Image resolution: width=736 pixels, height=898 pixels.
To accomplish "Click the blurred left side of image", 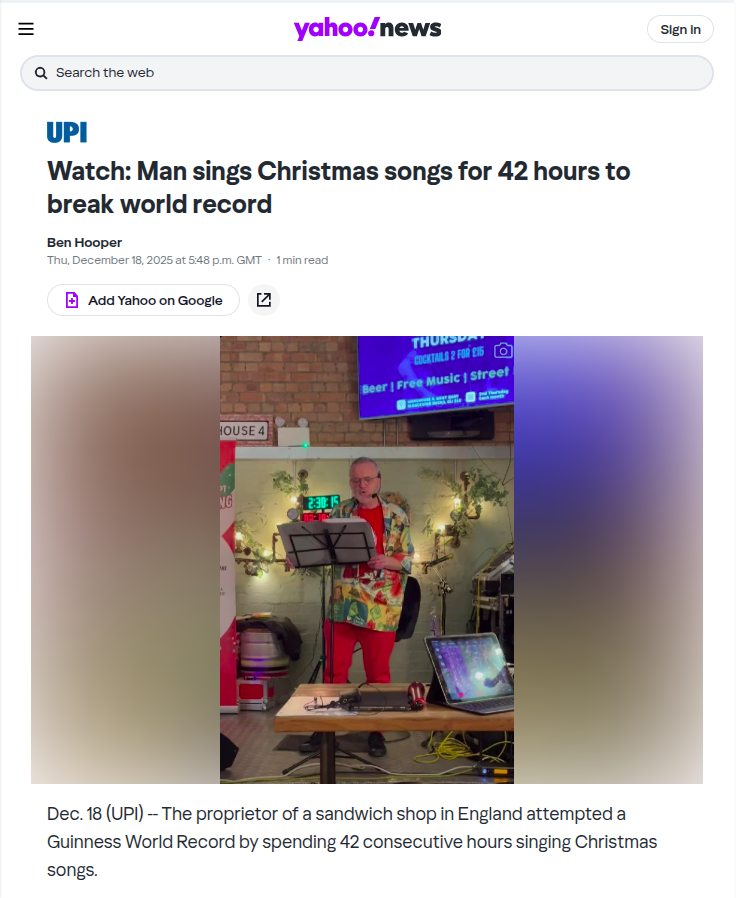I will pyautogui.click(x=125, y=560).
